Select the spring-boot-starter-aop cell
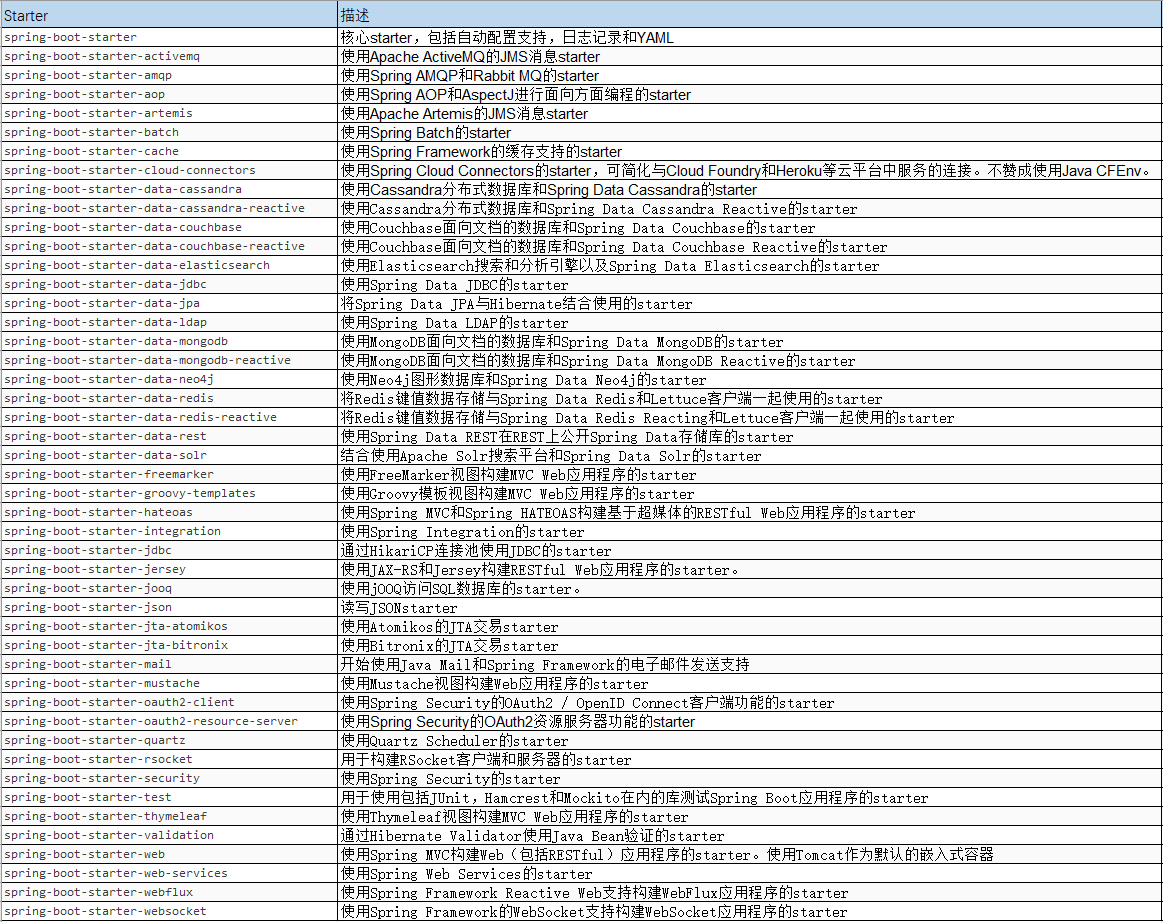This screenshot has height=922, width=1163. [169, 94]
